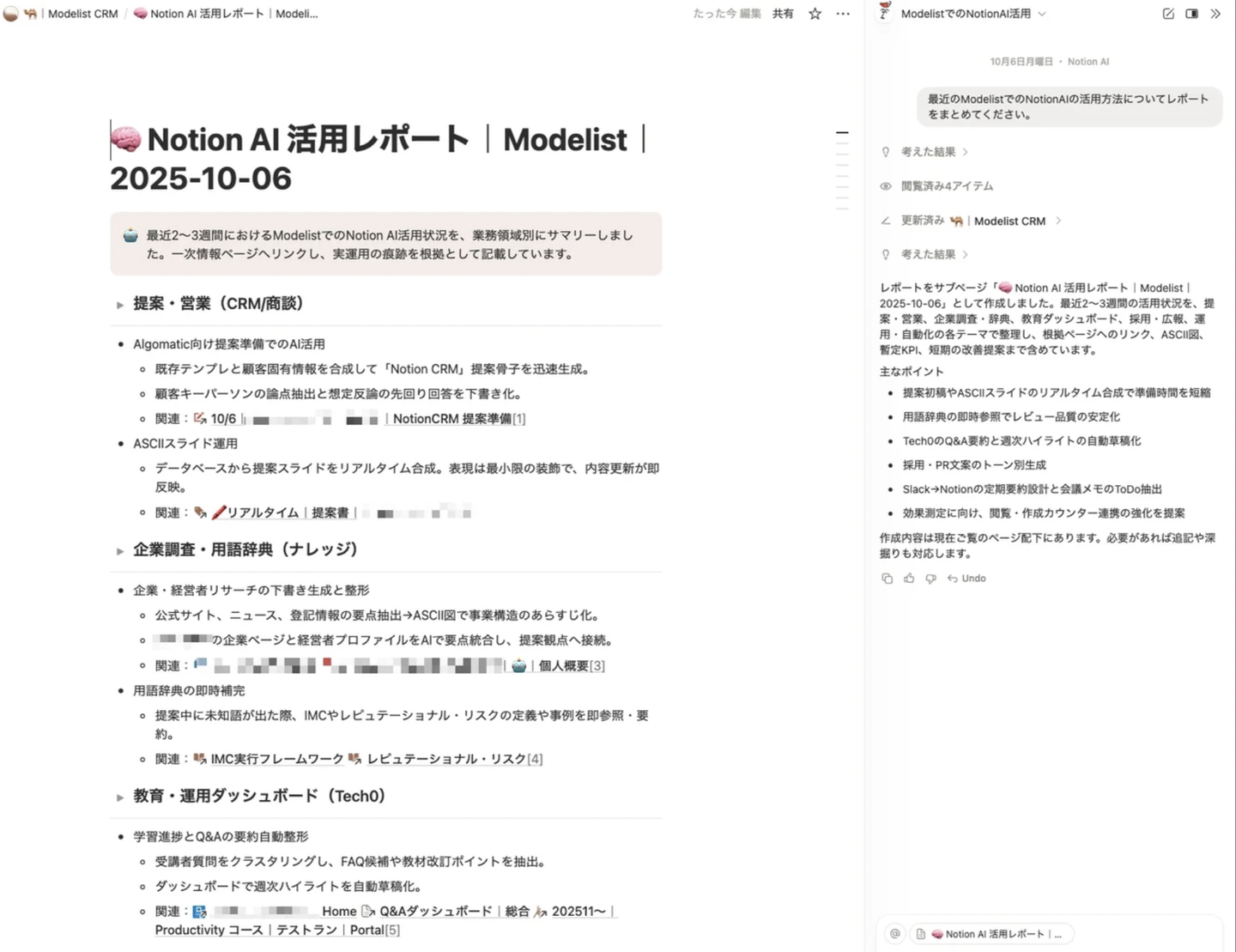Collapse the 提案・営業（CRM/商談） section
The image size is (1236, 952).
pos(120,305)
